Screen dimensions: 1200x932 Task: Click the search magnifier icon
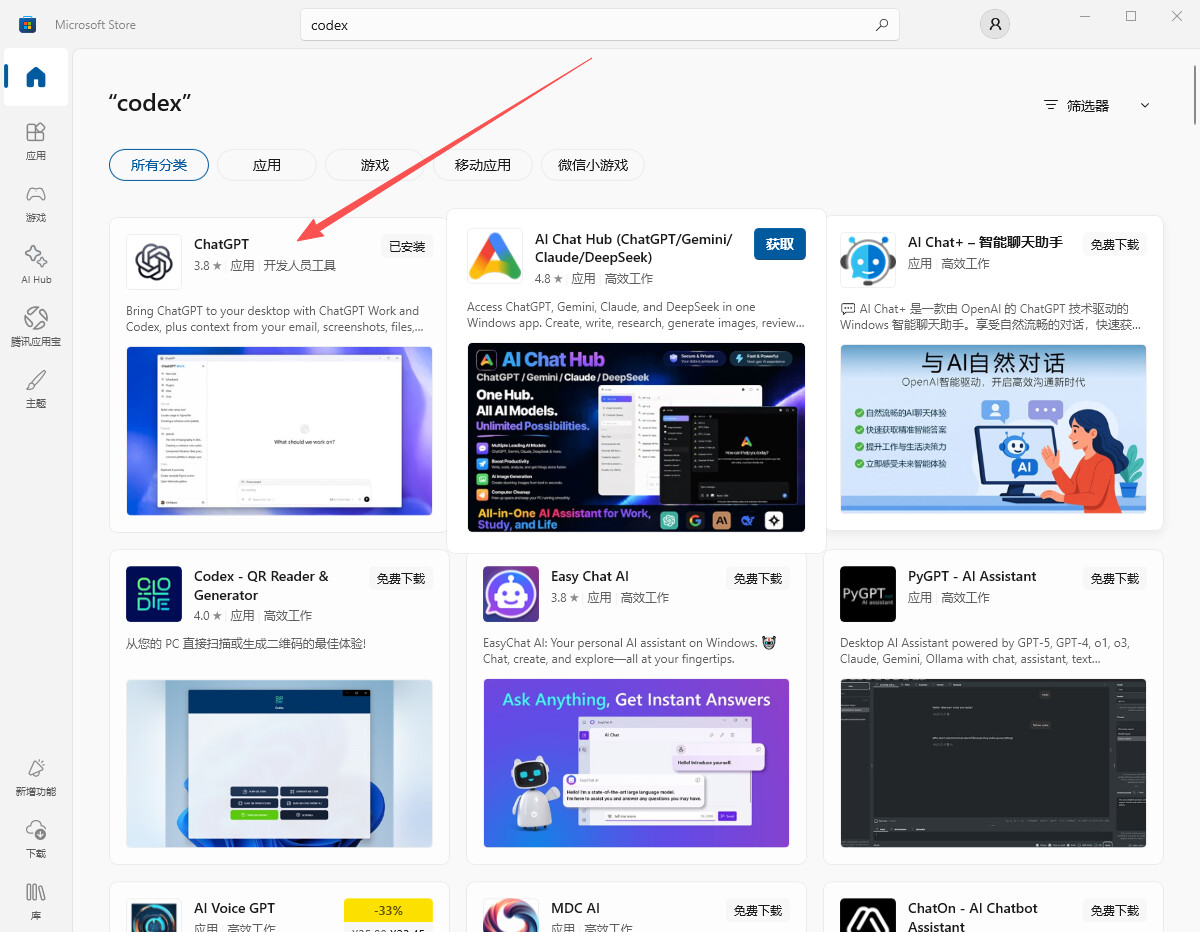pos(881,25)
